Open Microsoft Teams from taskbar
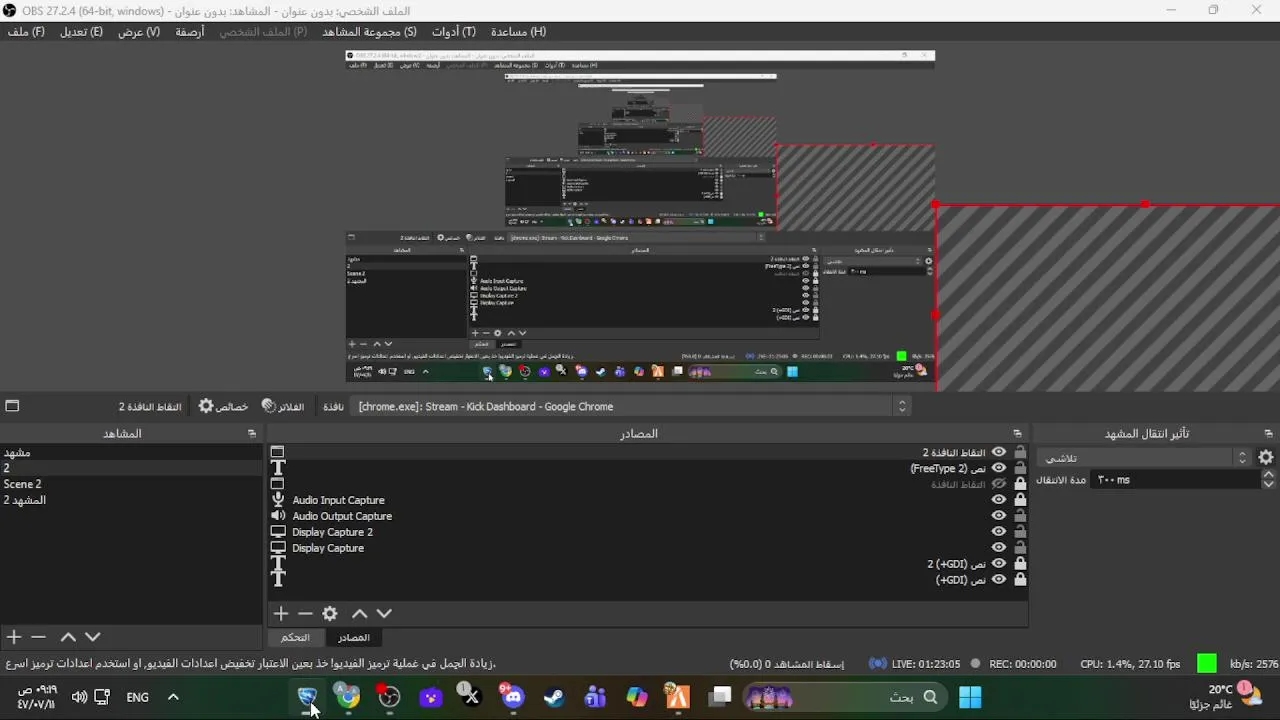Screen dimensions: 1280x720 coord(595,697)
